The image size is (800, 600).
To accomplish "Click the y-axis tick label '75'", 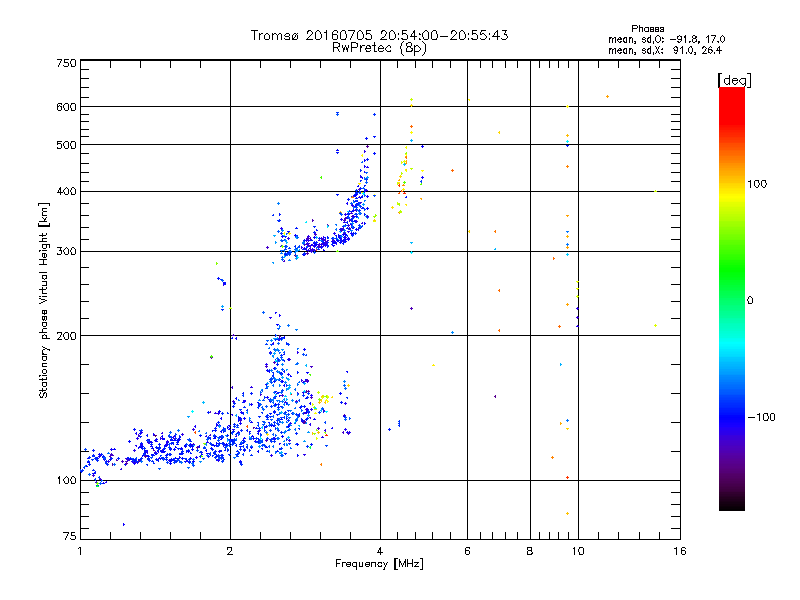I will [x=70, y=536].
